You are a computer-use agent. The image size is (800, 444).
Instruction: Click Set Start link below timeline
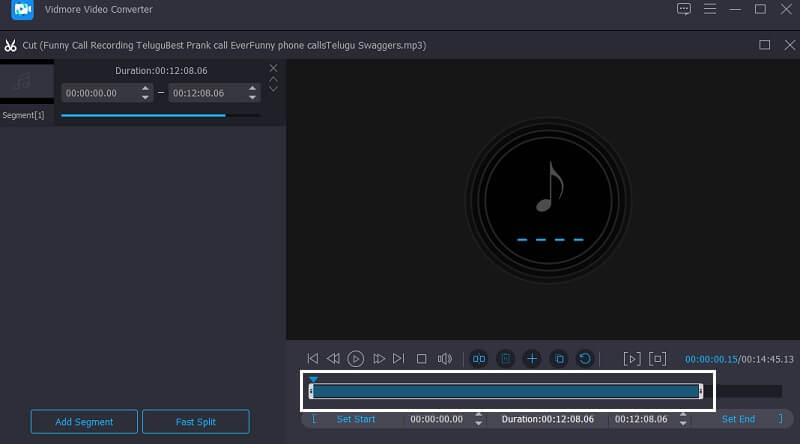pyautogui.click(x=356, y=419)
